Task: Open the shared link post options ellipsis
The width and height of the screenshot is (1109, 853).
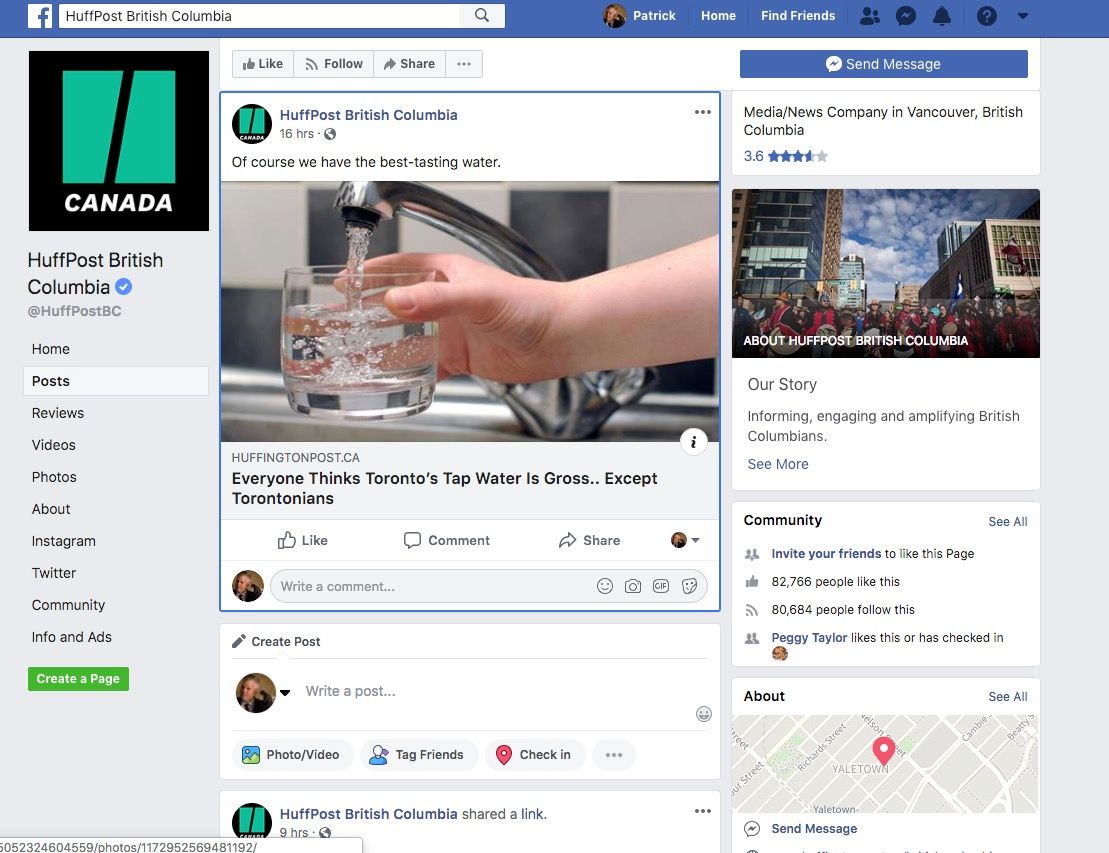Action: (702, 811)
